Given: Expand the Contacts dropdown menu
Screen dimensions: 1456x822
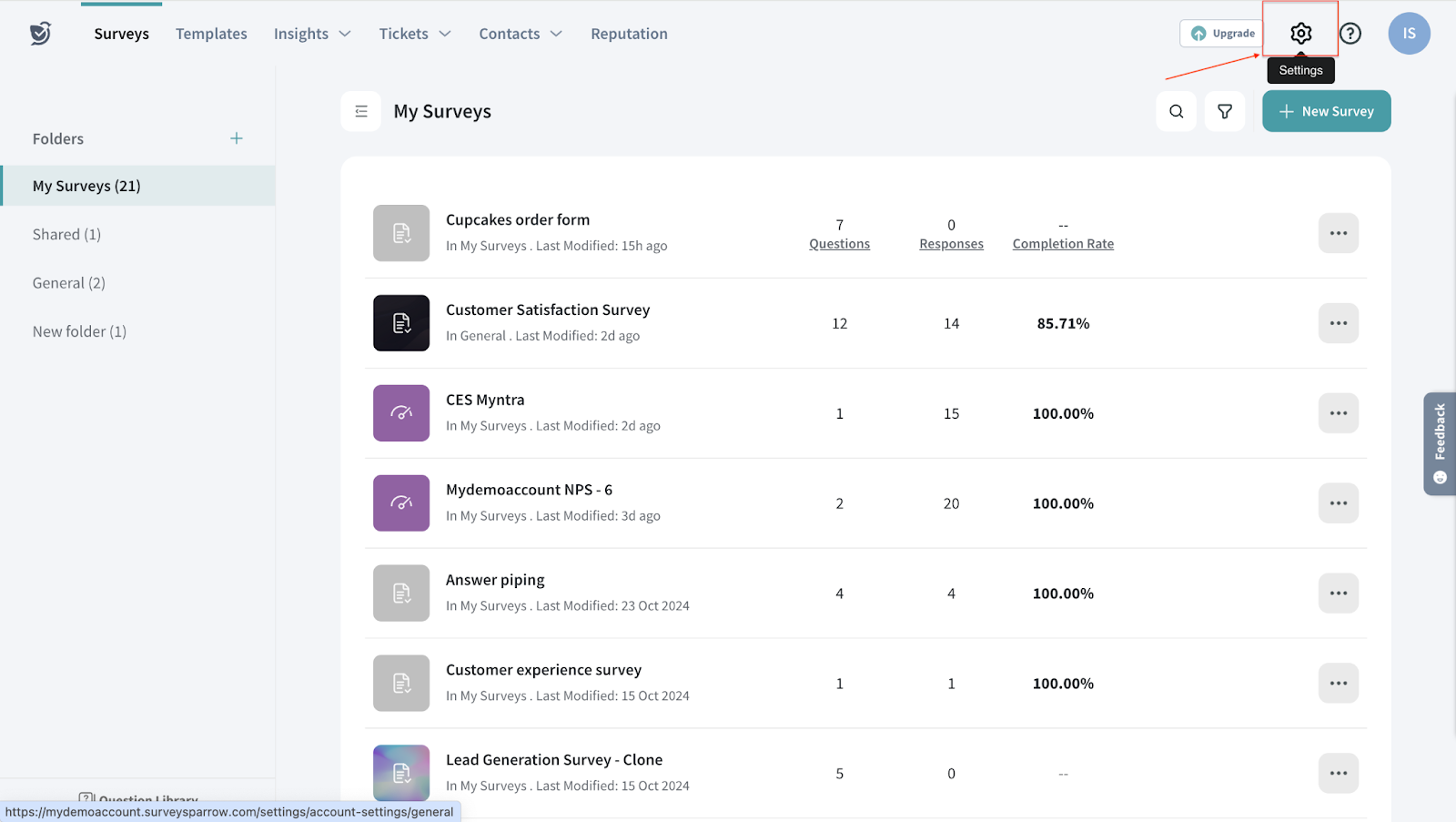Looking at the screenshot, I should [521, 34].
